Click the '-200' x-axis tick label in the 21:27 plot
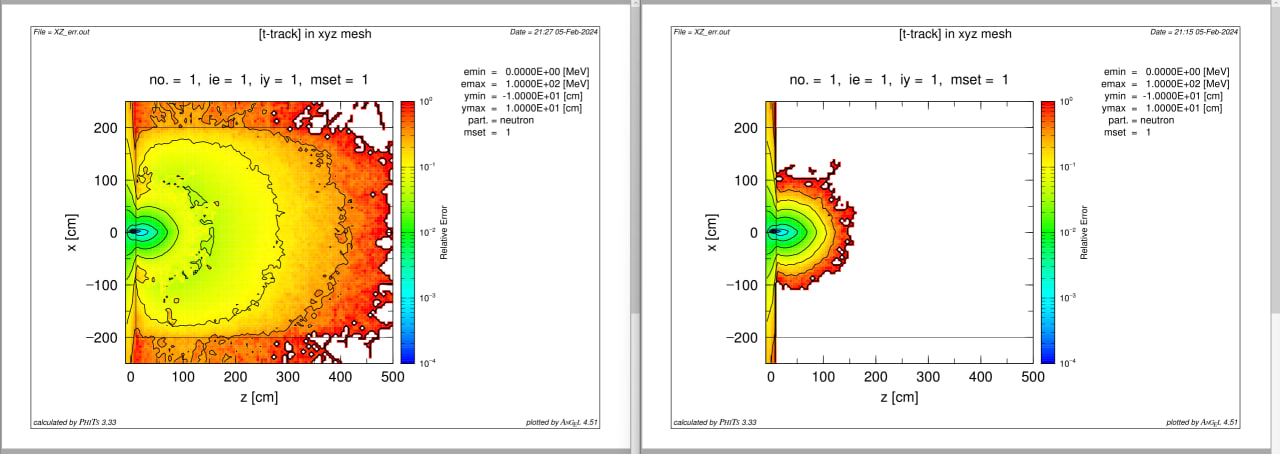Screen dimensions: 1280x454 (x=100, y=337)
